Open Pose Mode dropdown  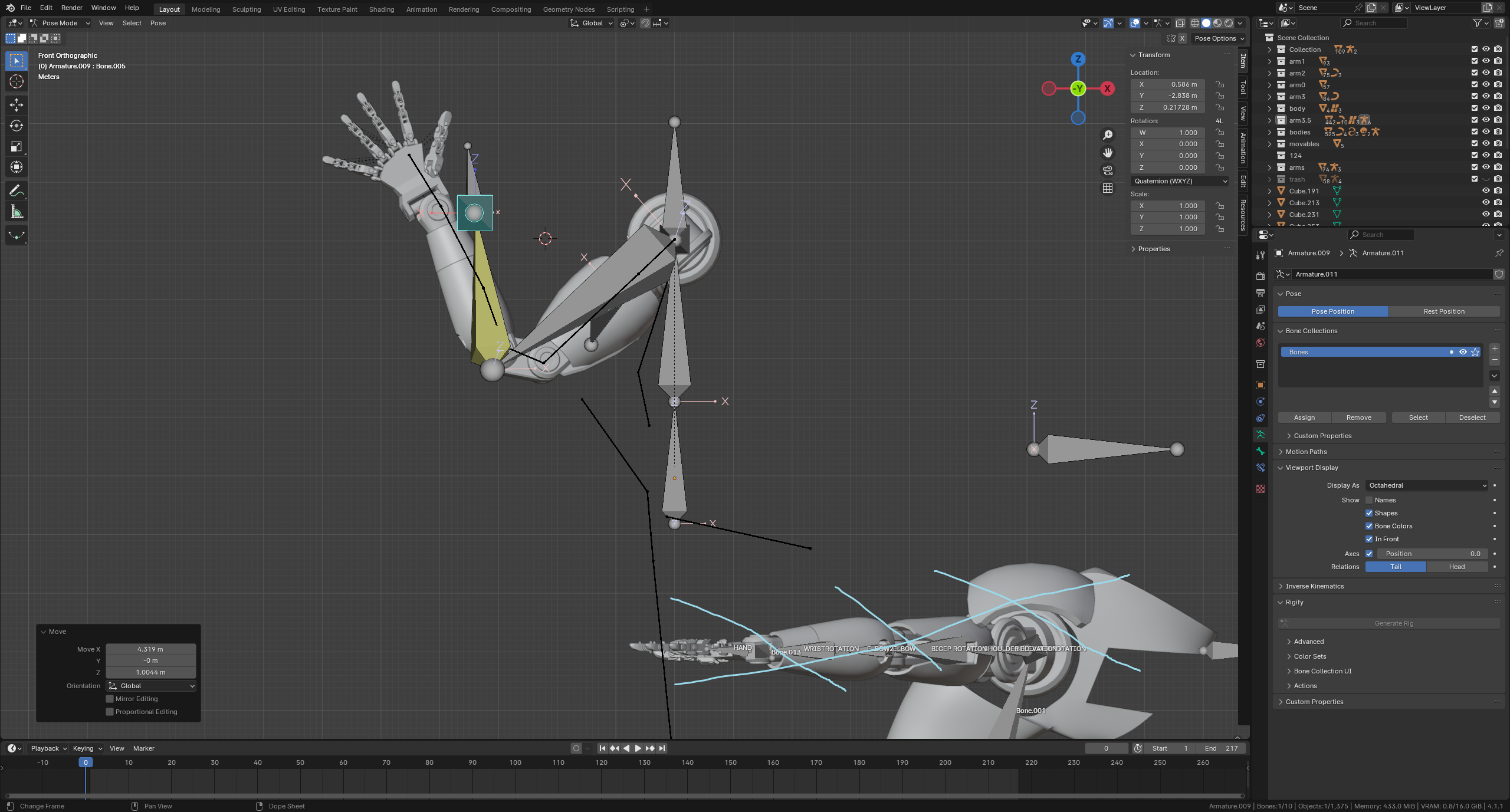click(60, 23)
